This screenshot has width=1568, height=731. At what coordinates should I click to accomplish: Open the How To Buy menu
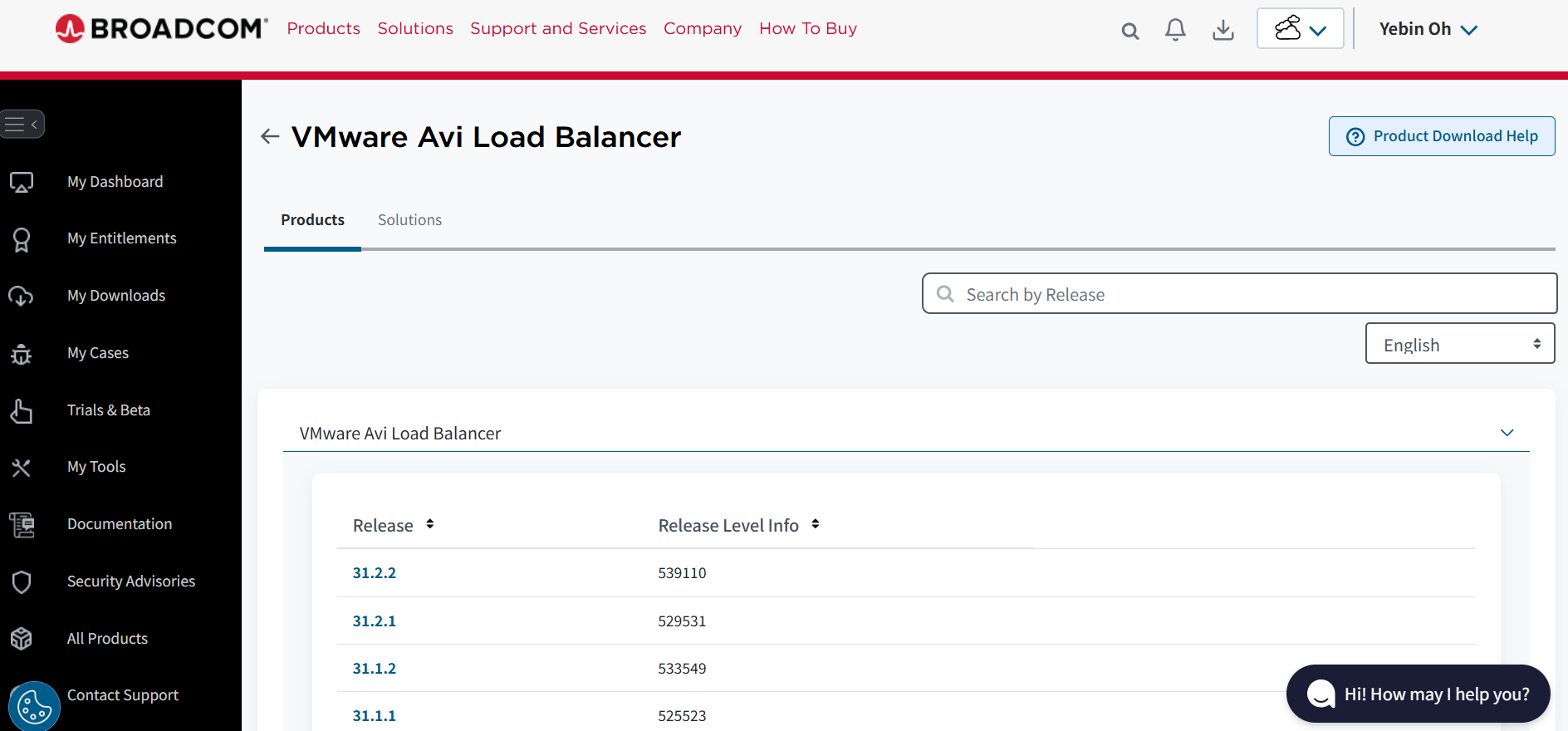[x=808, y=28]
